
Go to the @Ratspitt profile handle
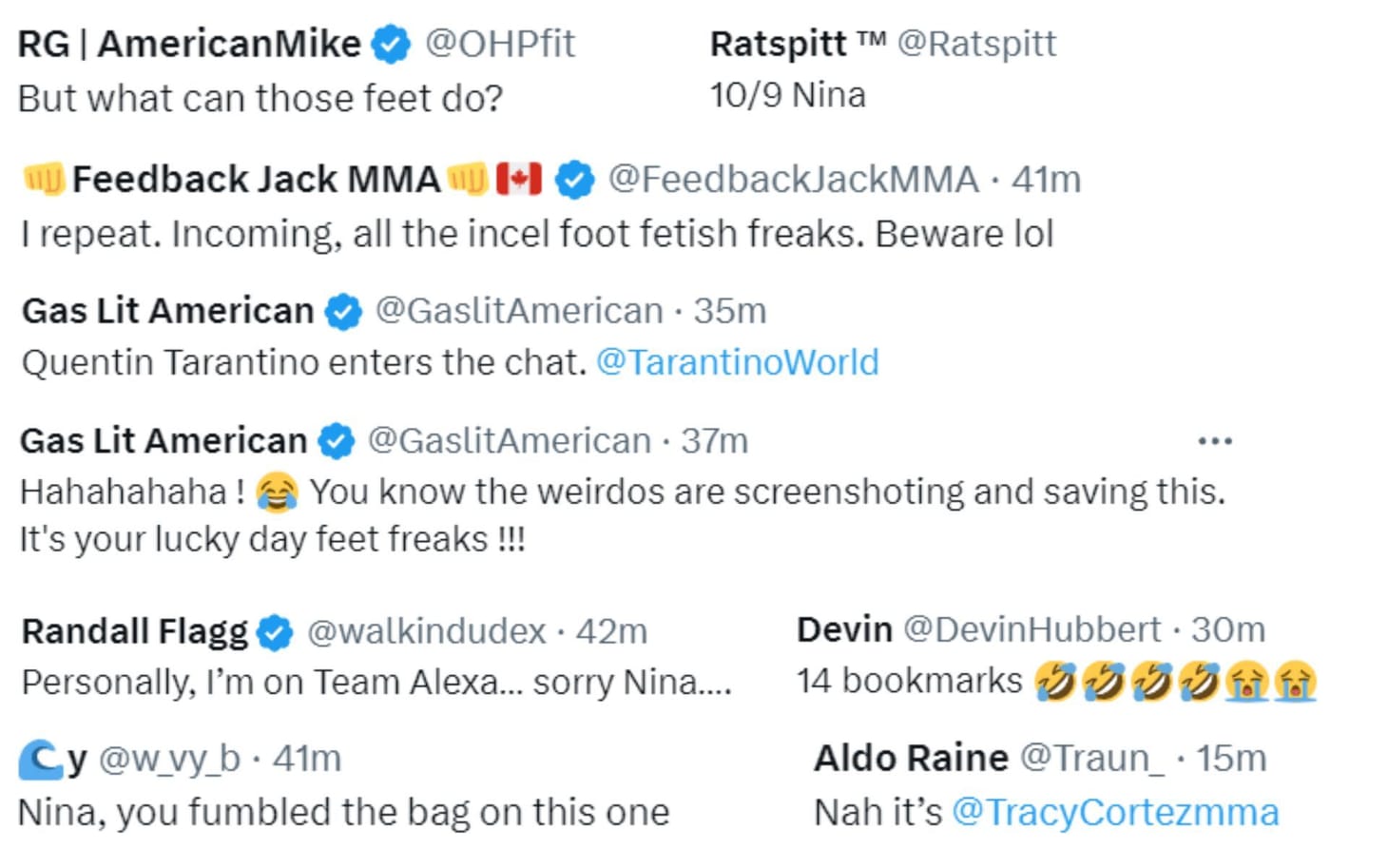click(x=976, y=44)
